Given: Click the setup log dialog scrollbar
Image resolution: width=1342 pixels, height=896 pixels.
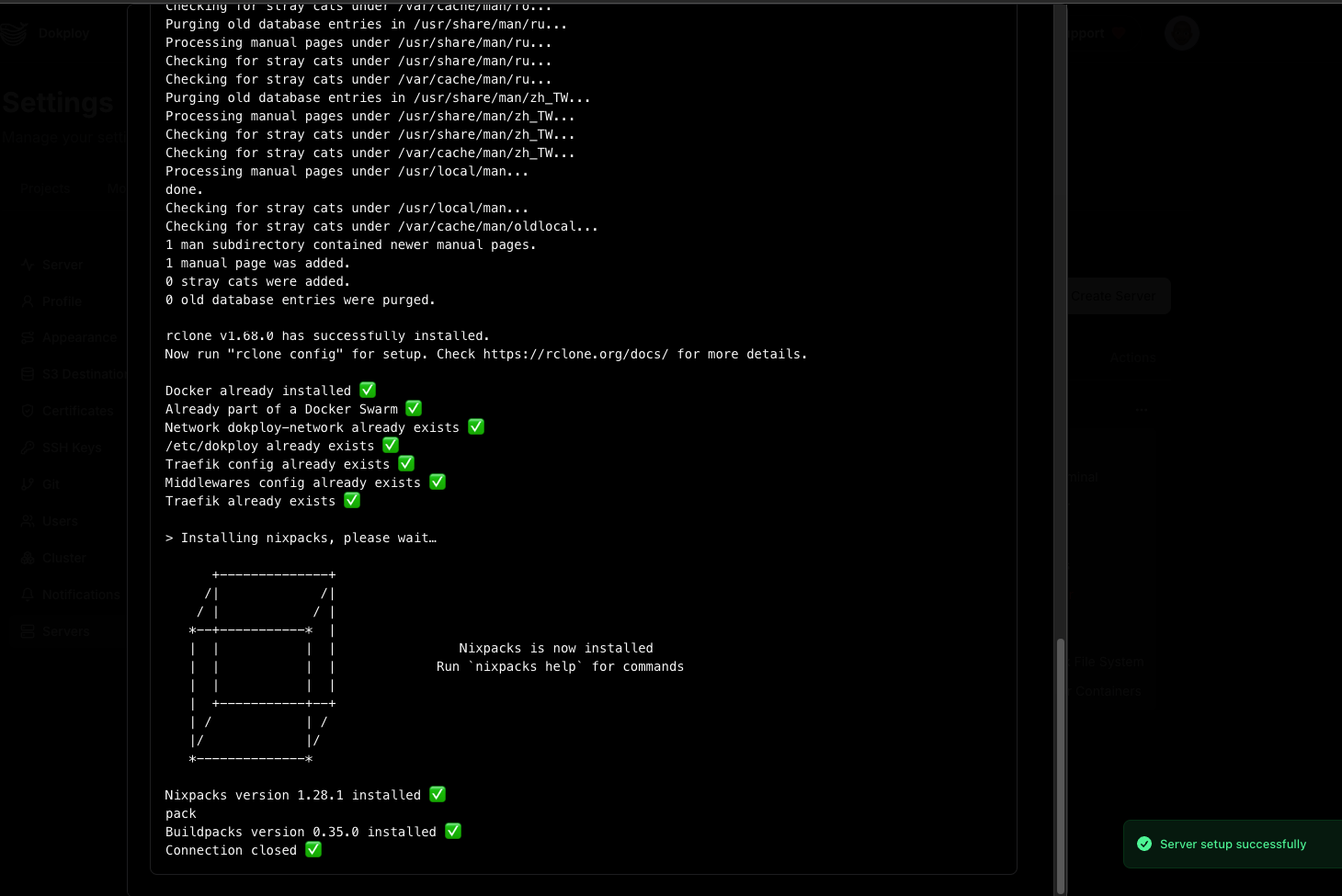Looking at the screenshot, I should pos(1060,763).
